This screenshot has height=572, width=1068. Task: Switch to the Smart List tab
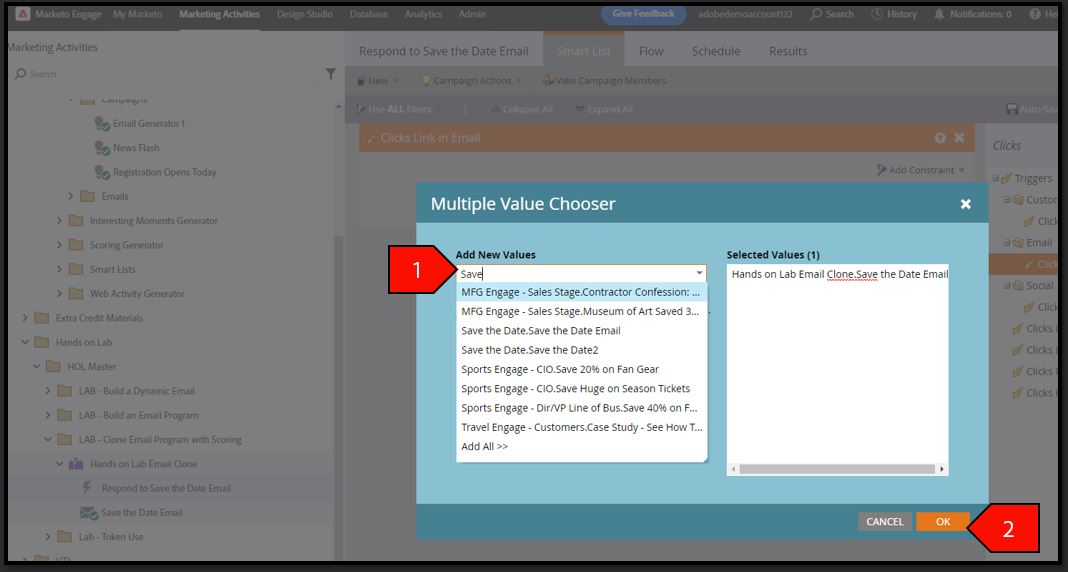pos(584,51)
